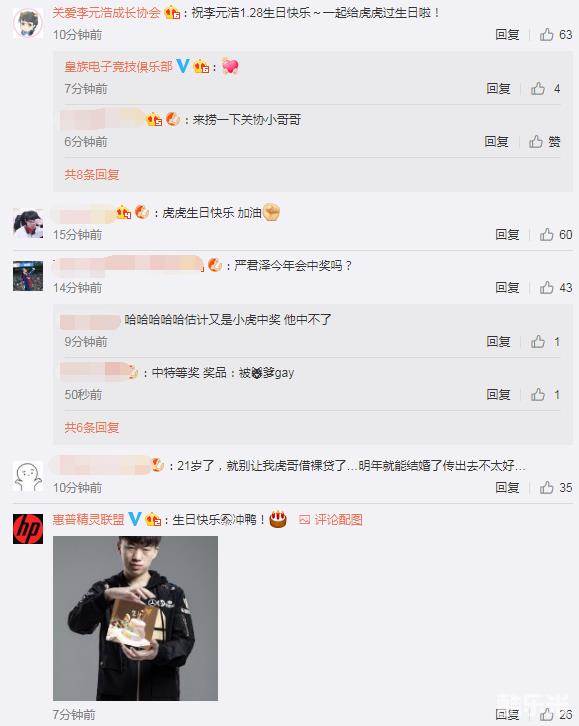Open the 评论配图 image link
The height and width of the screenshot is (726, 579).
[x=330, y=519]
